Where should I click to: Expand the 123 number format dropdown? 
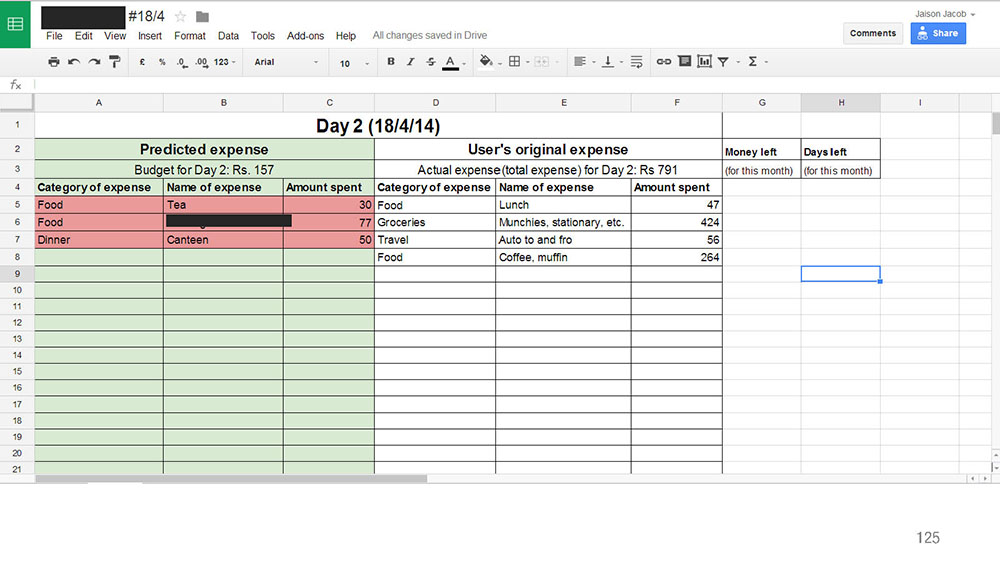(224, 62)
